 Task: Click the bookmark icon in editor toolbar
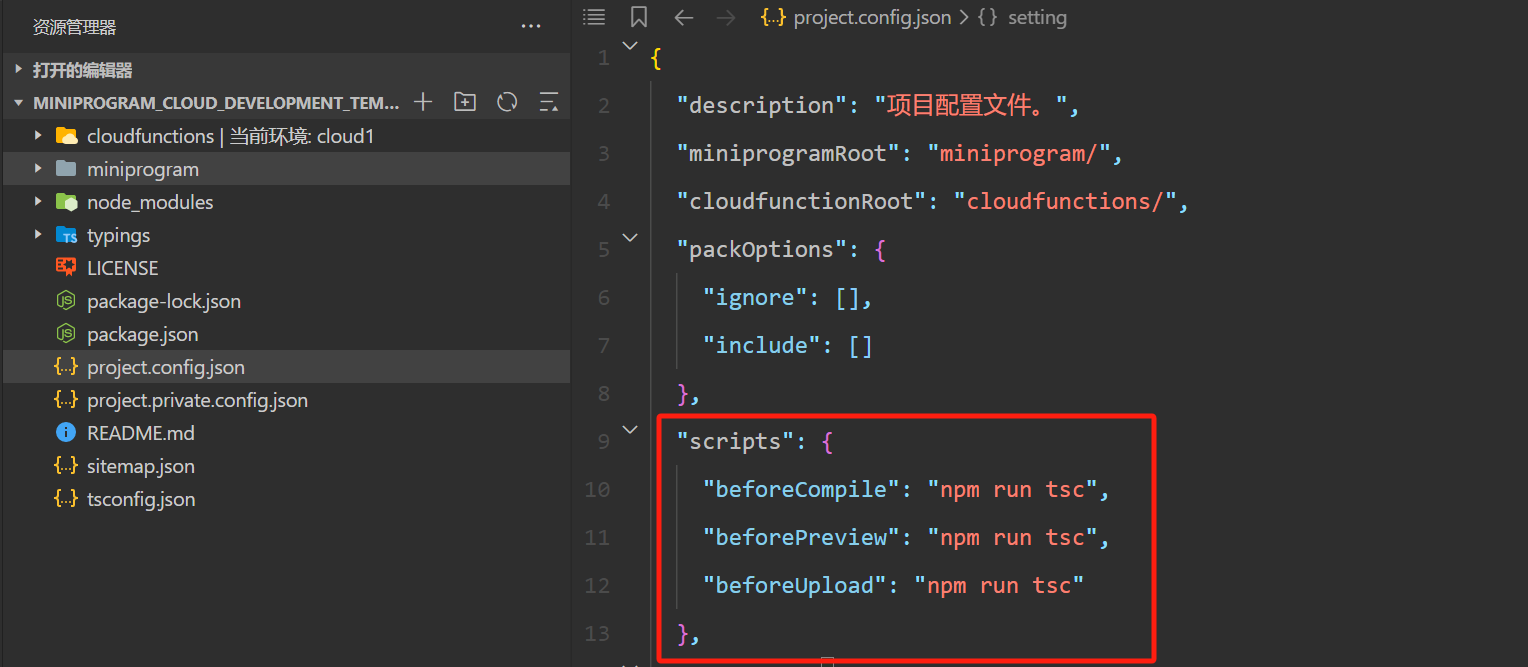click(x=639, y=17)
